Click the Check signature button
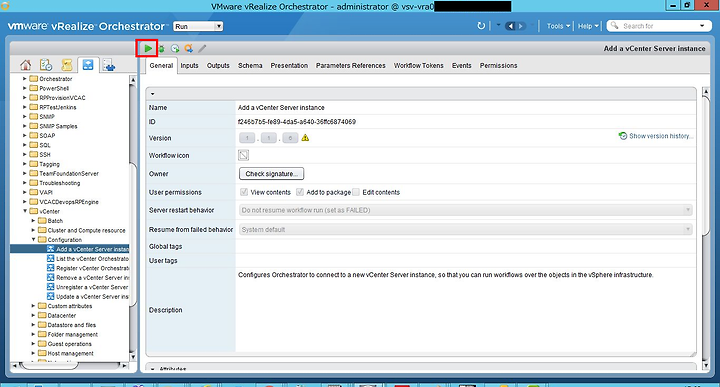Screen dimensions: 720x387 (271, 174)
